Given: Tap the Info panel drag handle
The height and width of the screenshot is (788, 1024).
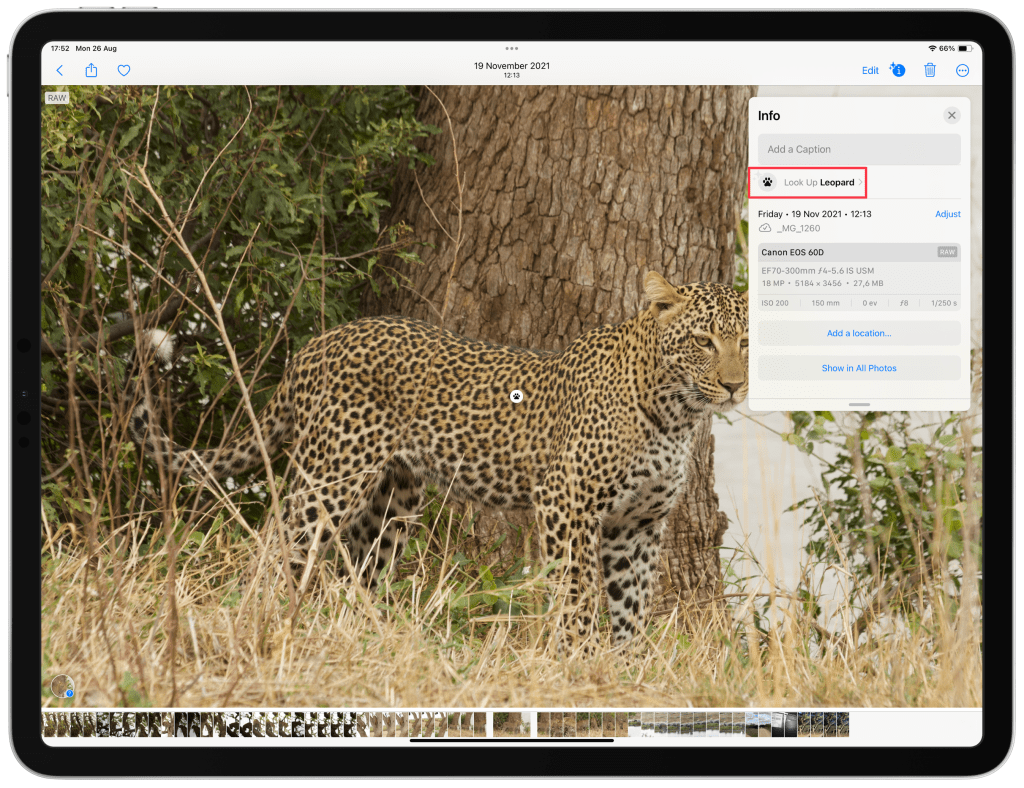Looking at the screenshot, I should pyautogui.click(x=858, y=404).
